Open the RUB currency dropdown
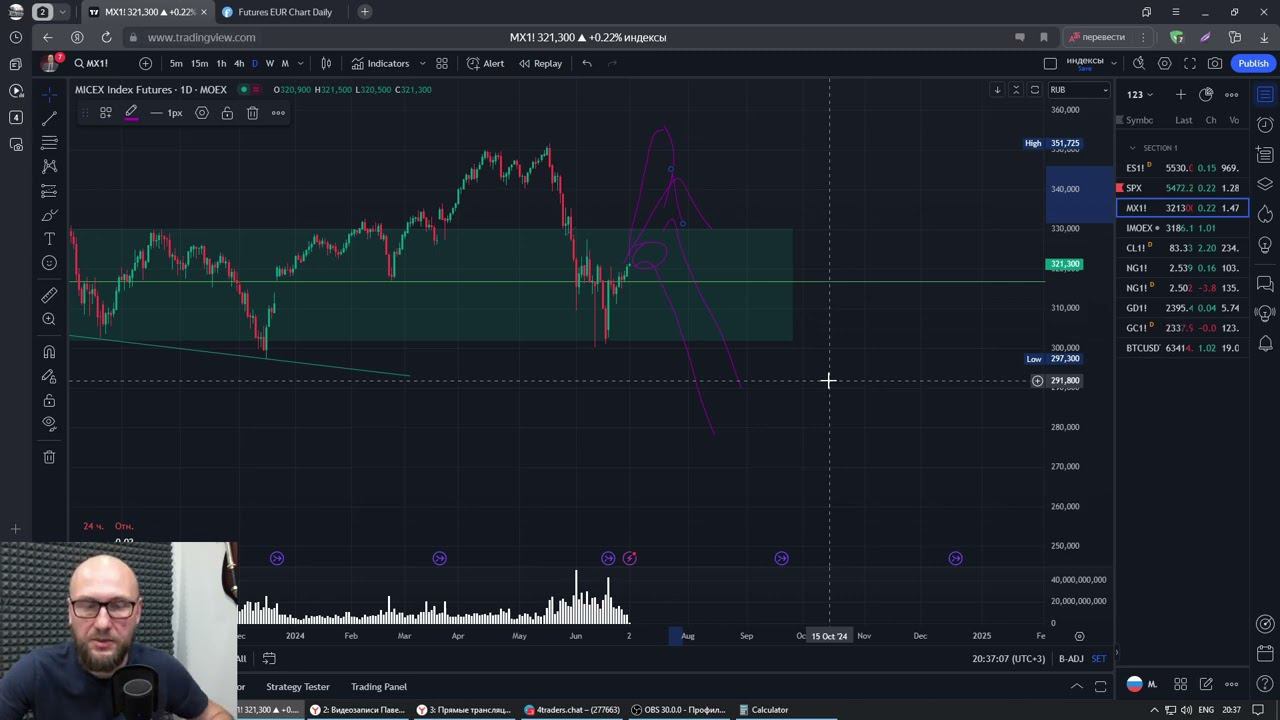The height and width of the screenshot is (720, 1280). (1078, 90)
